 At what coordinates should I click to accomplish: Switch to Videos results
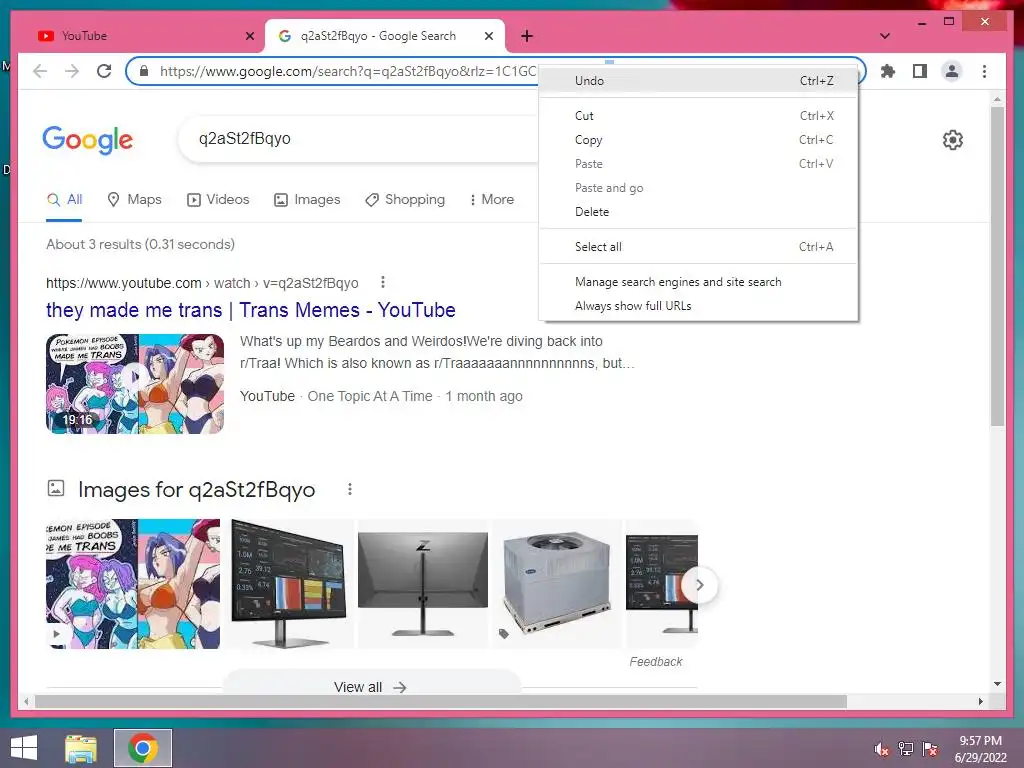coord(218,199)
